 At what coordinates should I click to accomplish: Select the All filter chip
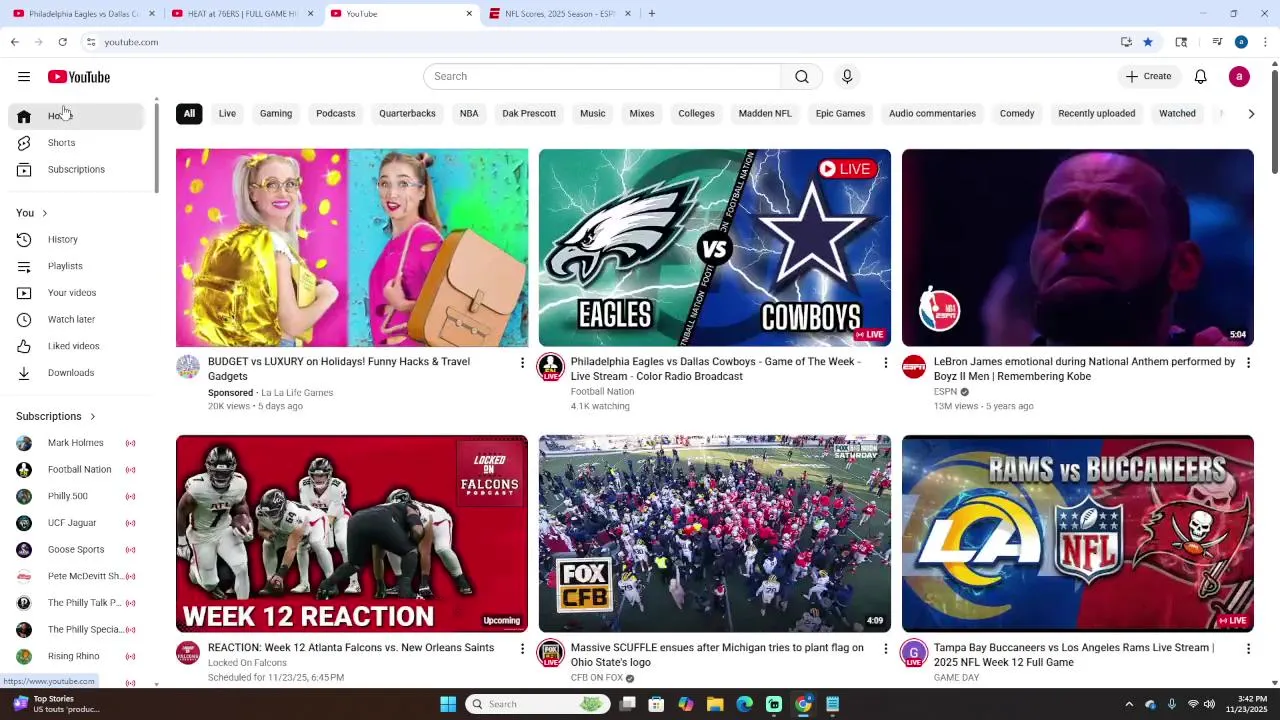[189, 114]
